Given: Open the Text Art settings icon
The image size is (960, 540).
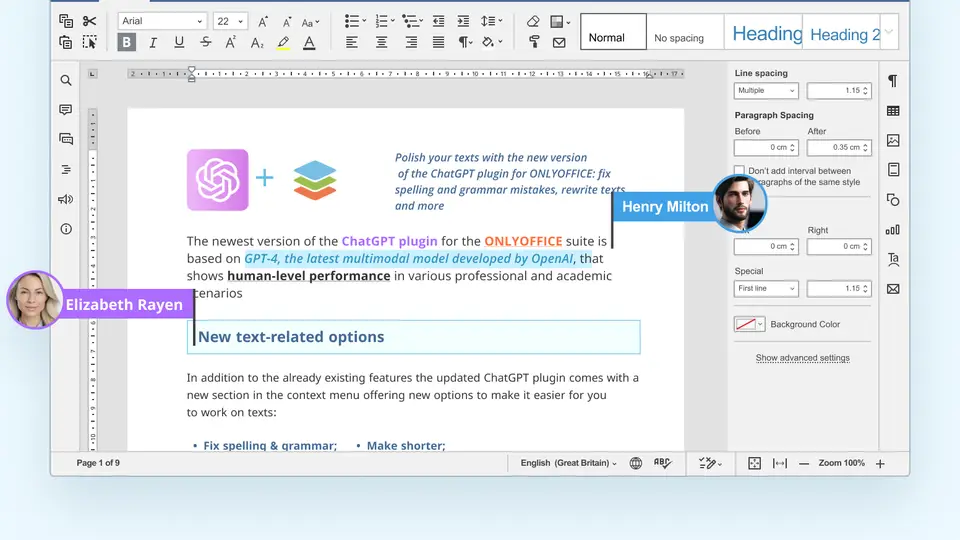Looking at the screenshot, I should tap(893, 259).
